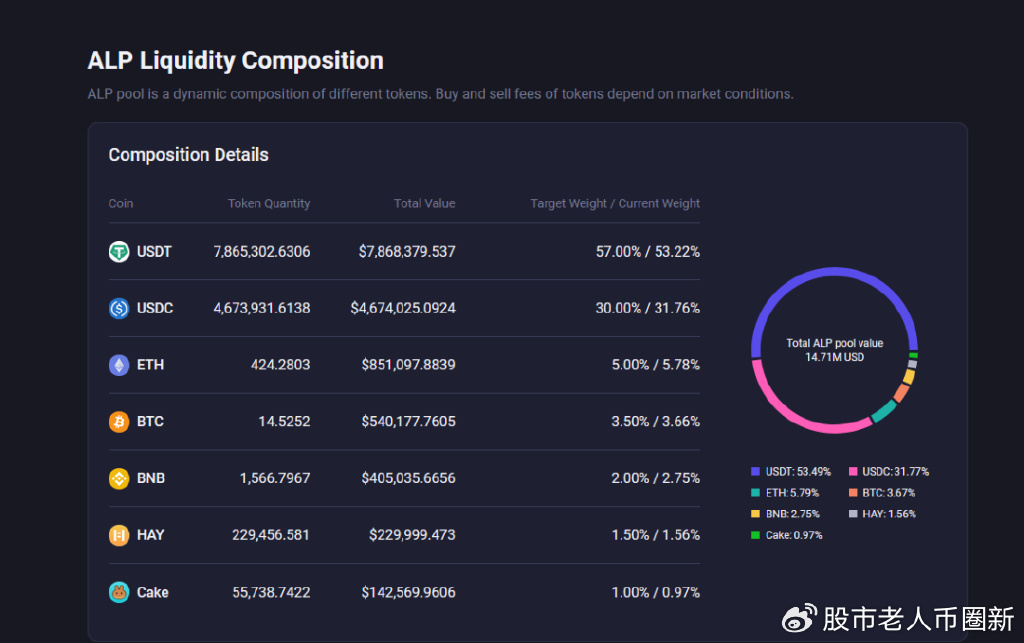Screen dimensions: 1024x643
Task: Click the Total Value column header
Action: (x=424, y=204)
